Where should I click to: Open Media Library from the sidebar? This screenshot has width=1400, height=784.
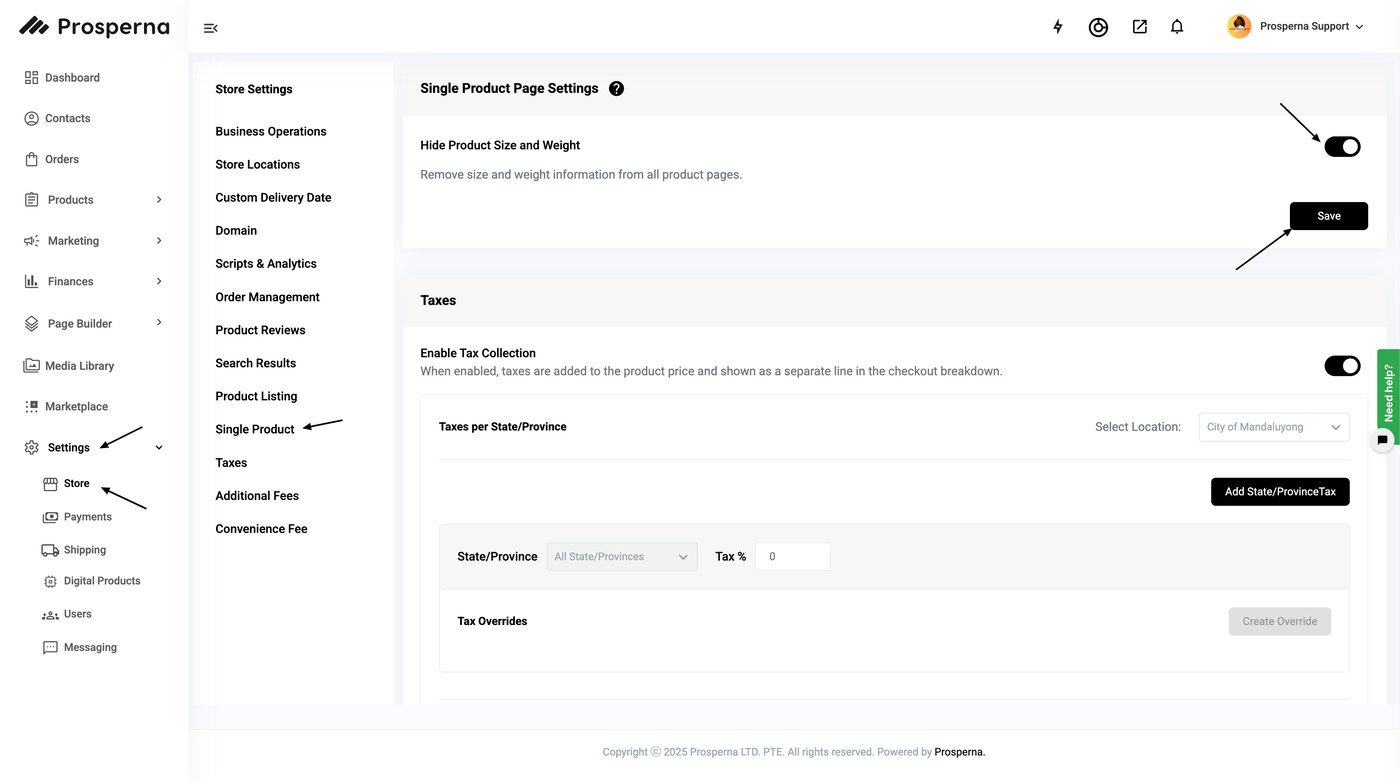point(79,366)
